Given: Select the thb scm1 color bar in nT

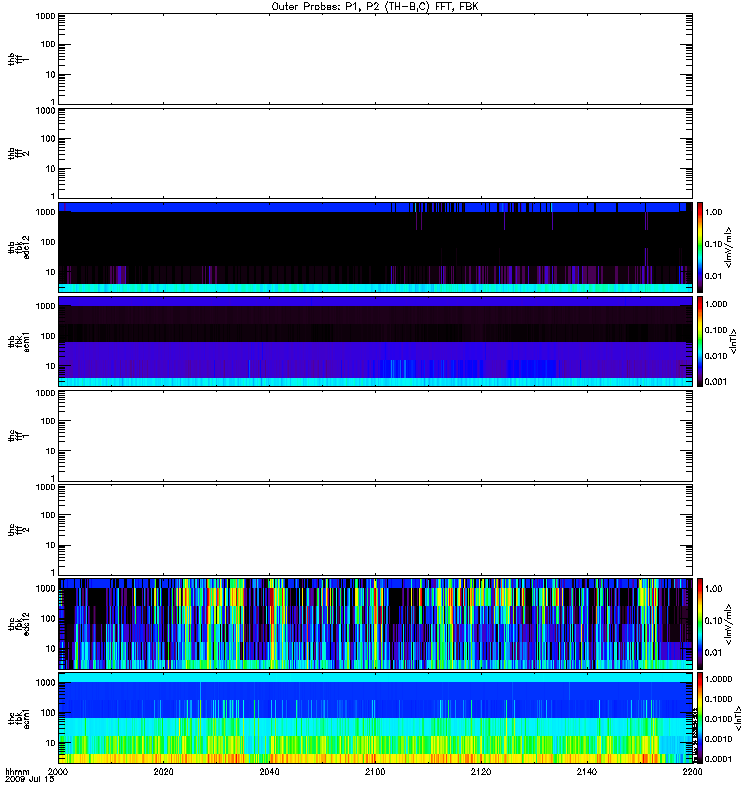Looking at the screenshot, I should point(700,341).
